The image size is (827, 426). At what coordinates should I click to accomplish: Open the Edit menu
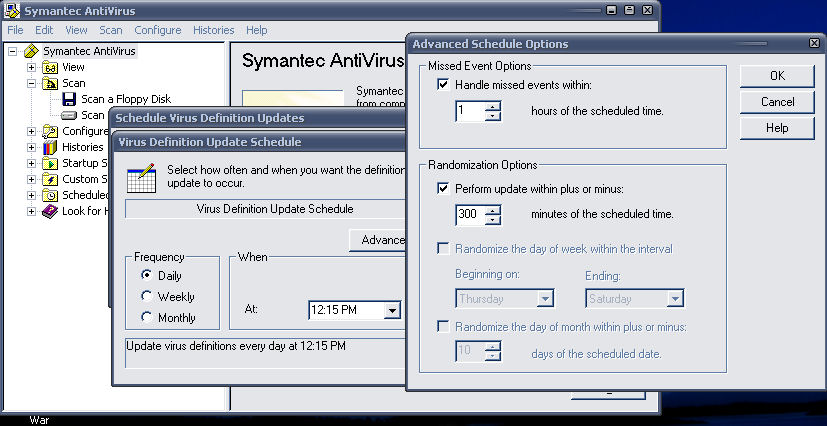[44, 30]
